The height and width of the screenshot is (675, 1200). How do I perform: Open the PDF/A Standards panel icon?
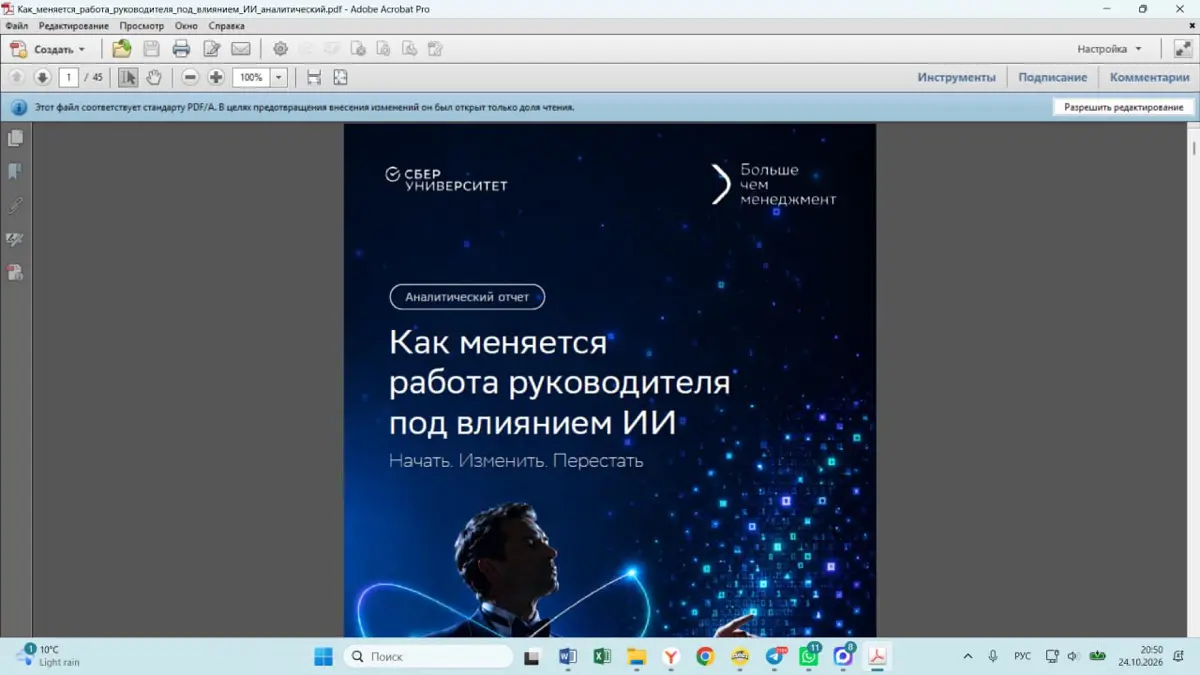coord(15,272)
